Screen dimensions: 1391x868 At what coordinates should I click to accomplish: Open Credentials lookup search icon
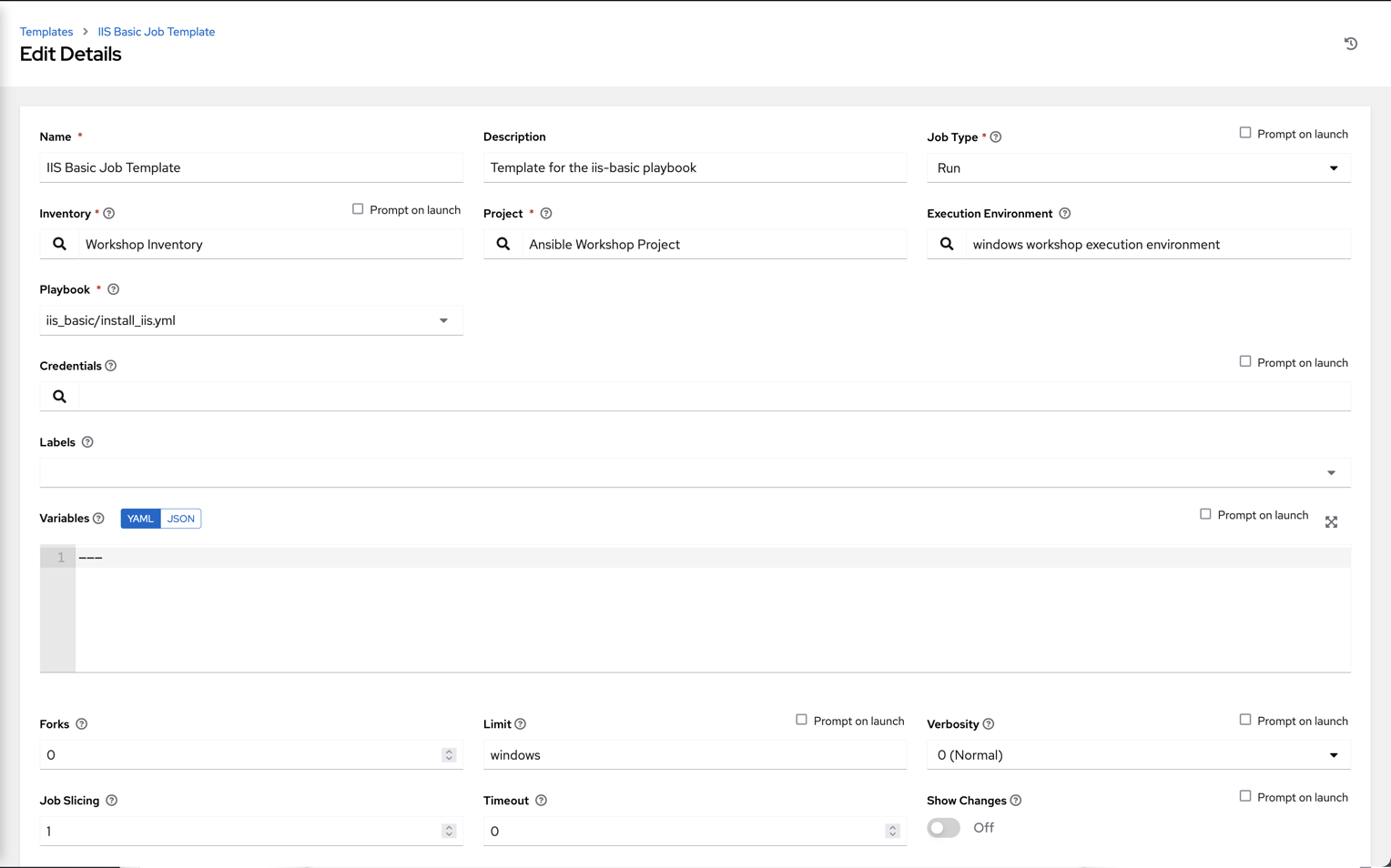click(59, 397)
